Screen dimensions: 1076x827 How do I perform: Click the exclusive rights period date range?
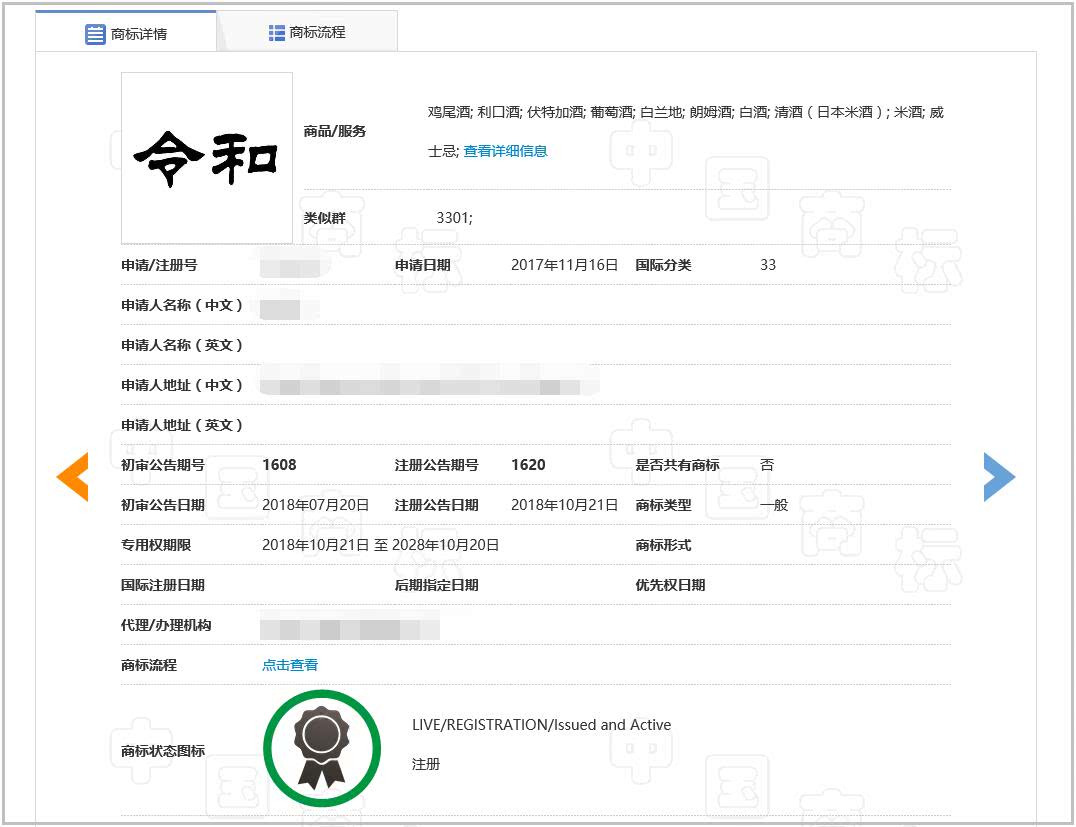(x=380, y=545)
